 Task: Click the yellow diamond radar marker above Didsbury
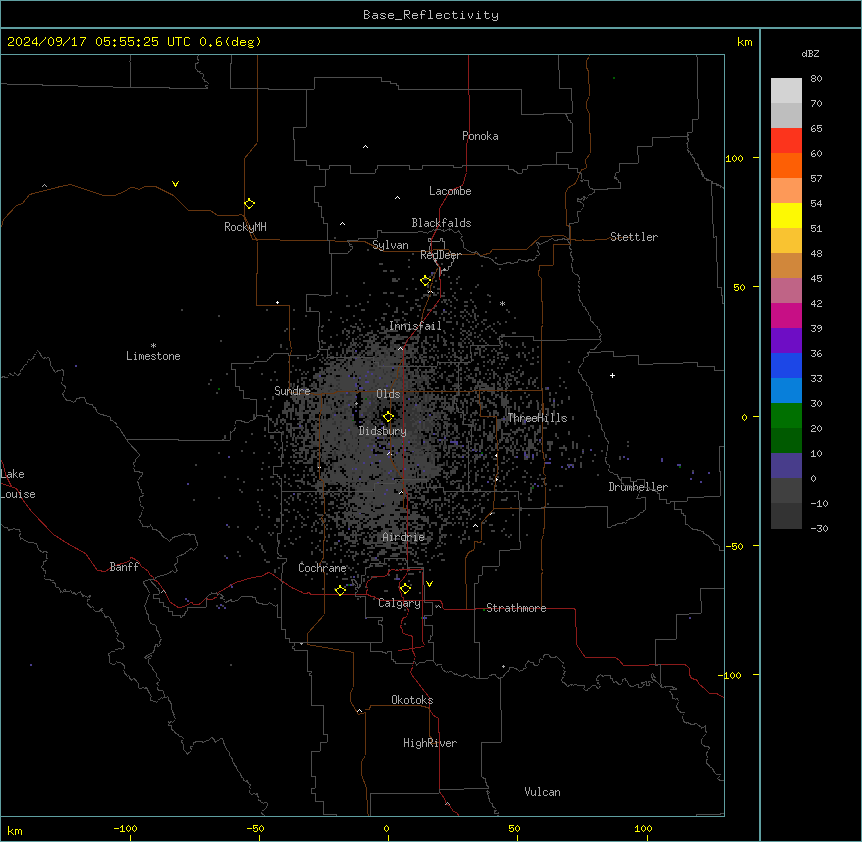[x=388, y=417]
